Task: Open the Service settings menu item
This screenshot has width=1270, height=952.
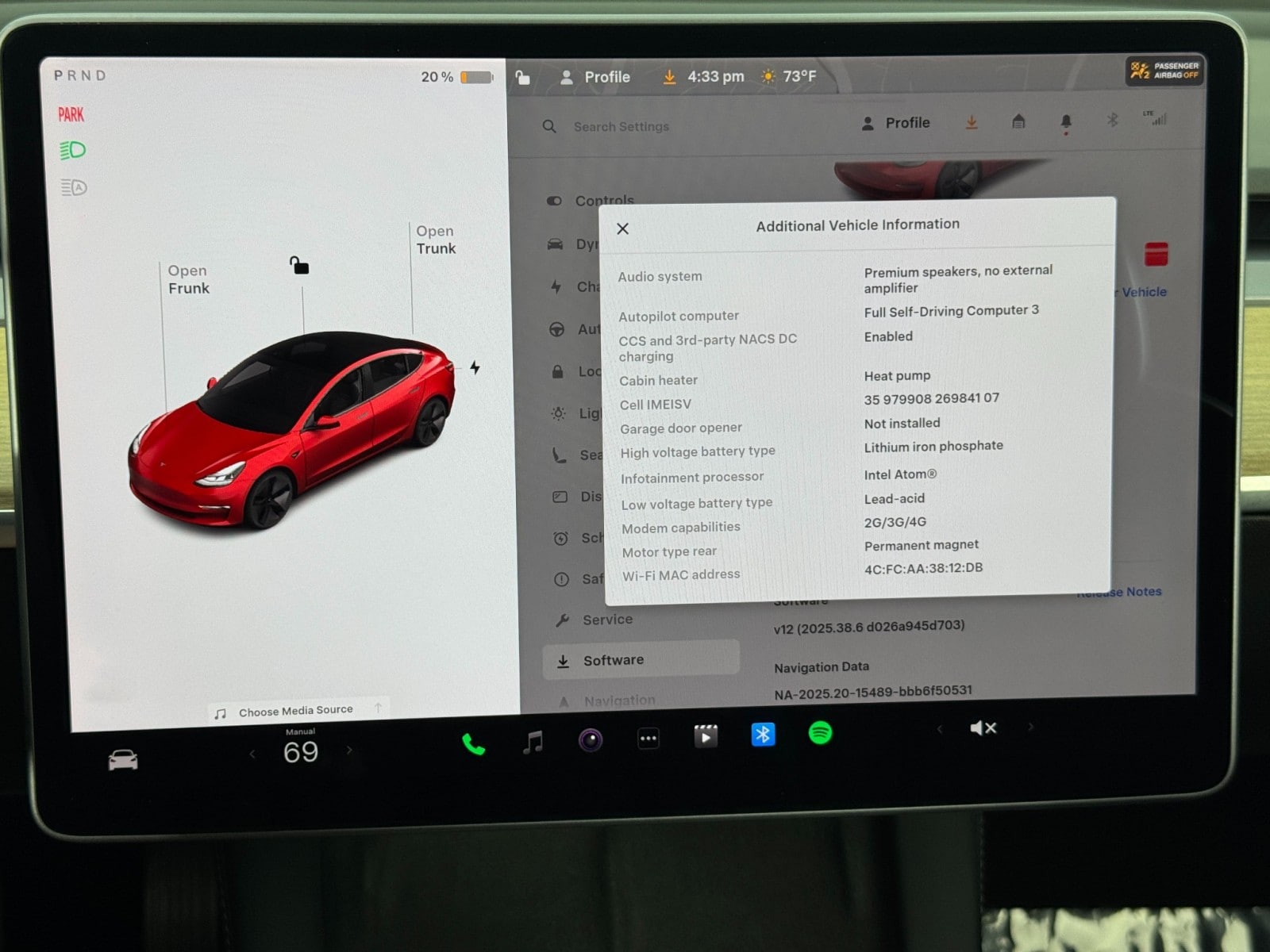Action: (x=607, y=620)
